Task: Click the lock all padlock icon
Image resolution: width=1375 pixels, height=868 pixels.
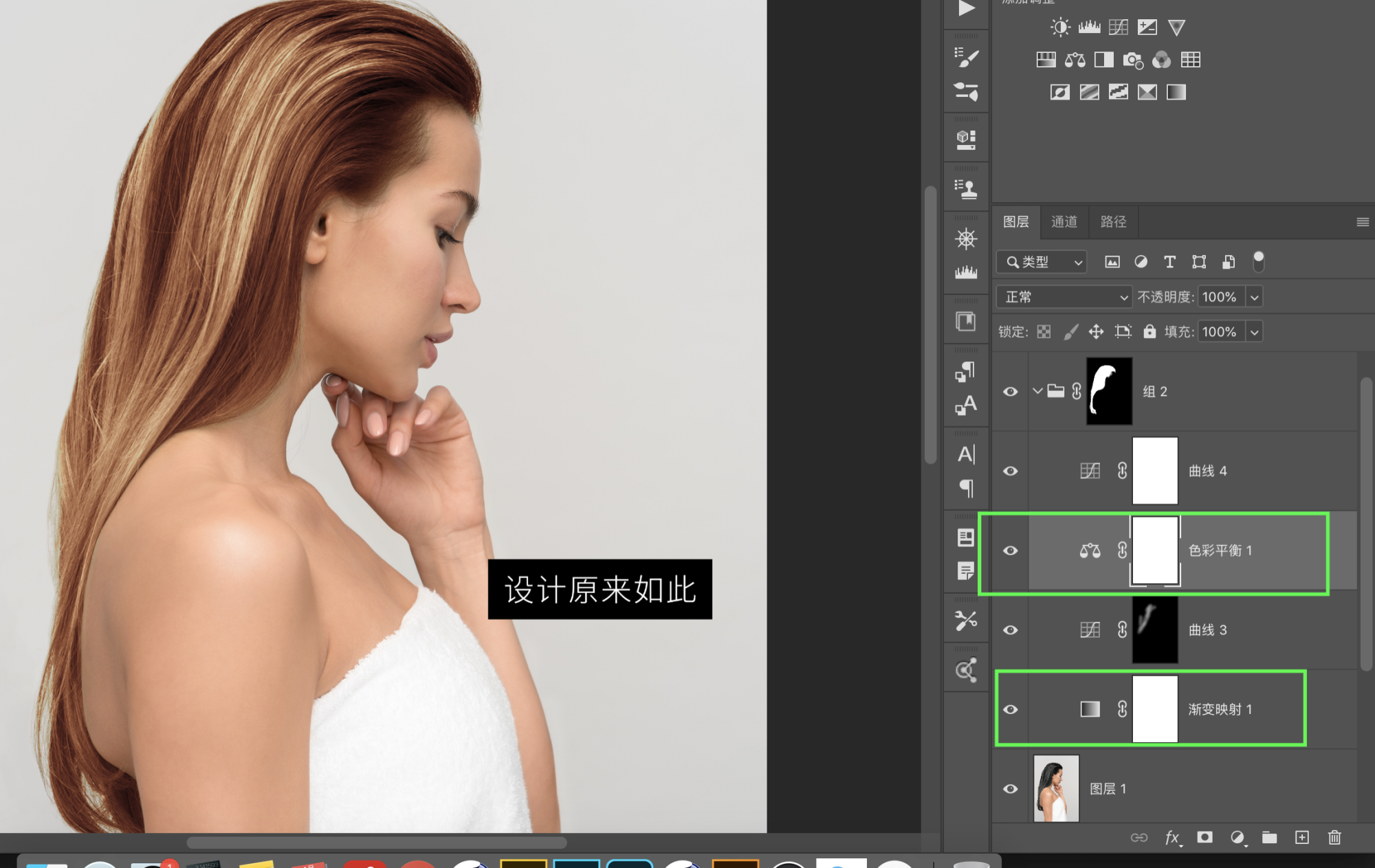Action: 1149,332
